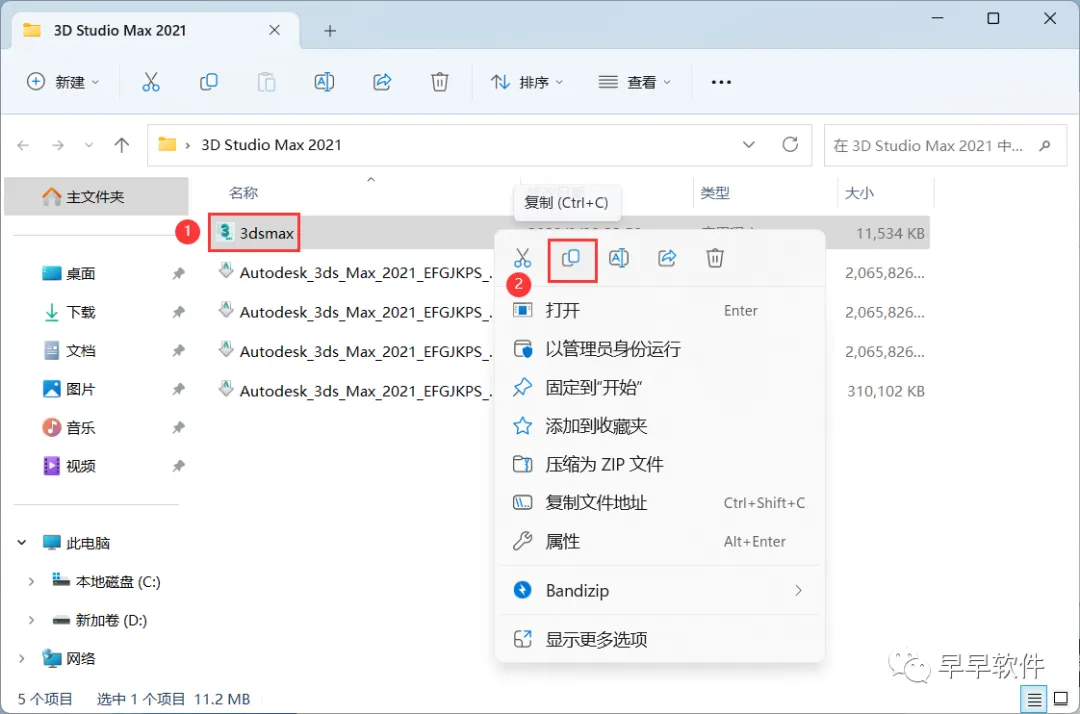
Task: Open a new tab with the plus button
Action: pos(330,31)
